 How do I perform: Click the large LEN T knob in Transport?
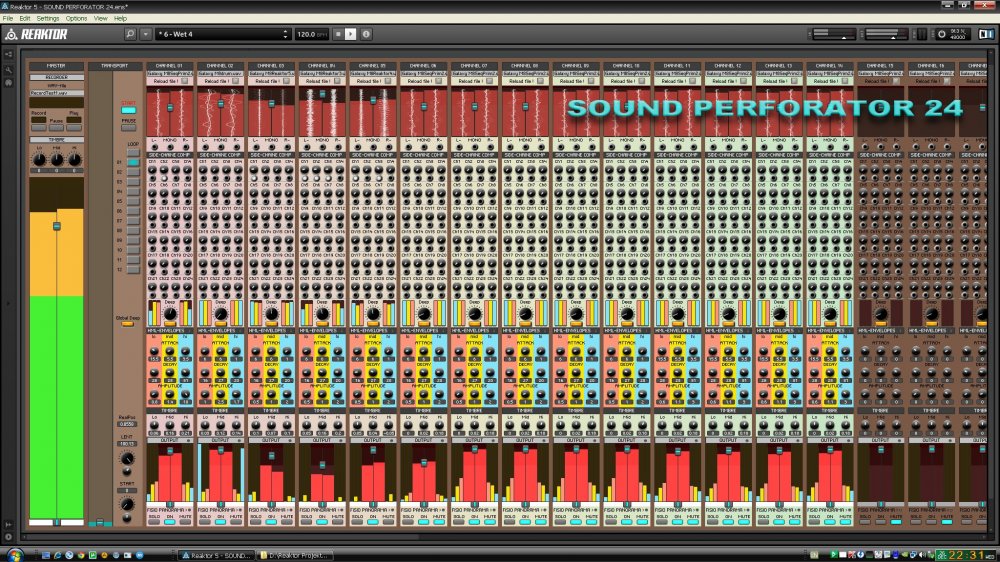click(127, 459)
